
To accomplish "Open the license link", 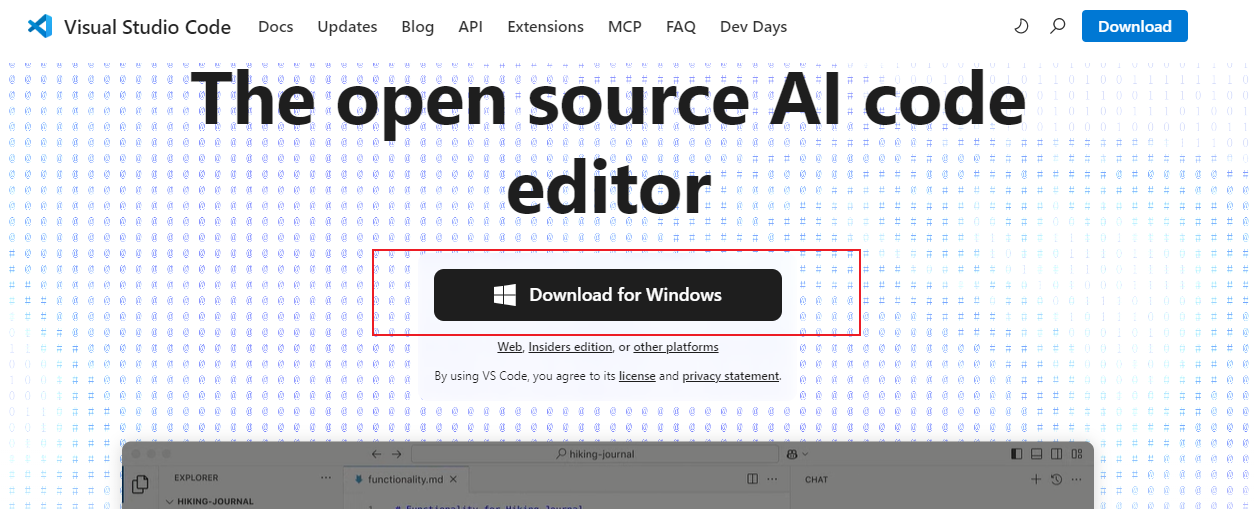I will (x=637, y=376).
